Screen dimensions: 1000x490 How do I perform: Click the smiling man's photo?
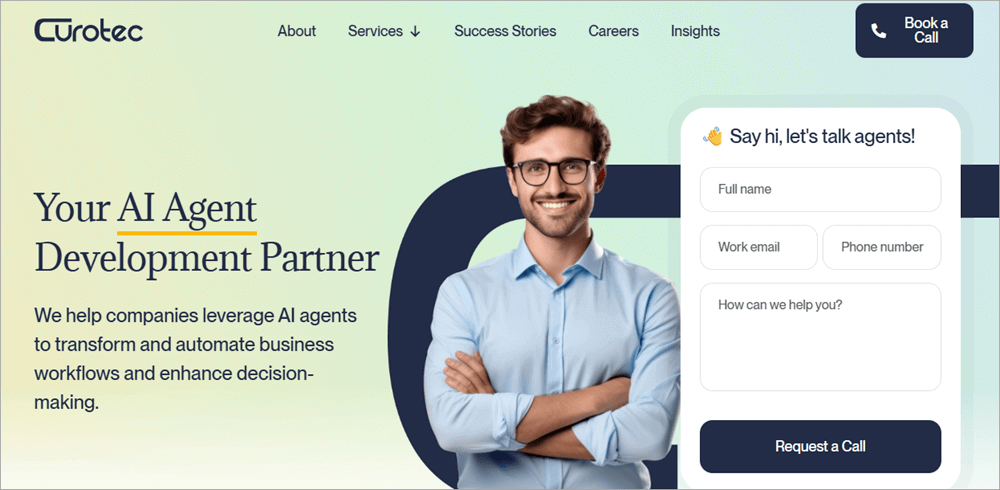(x=554, y=293)
